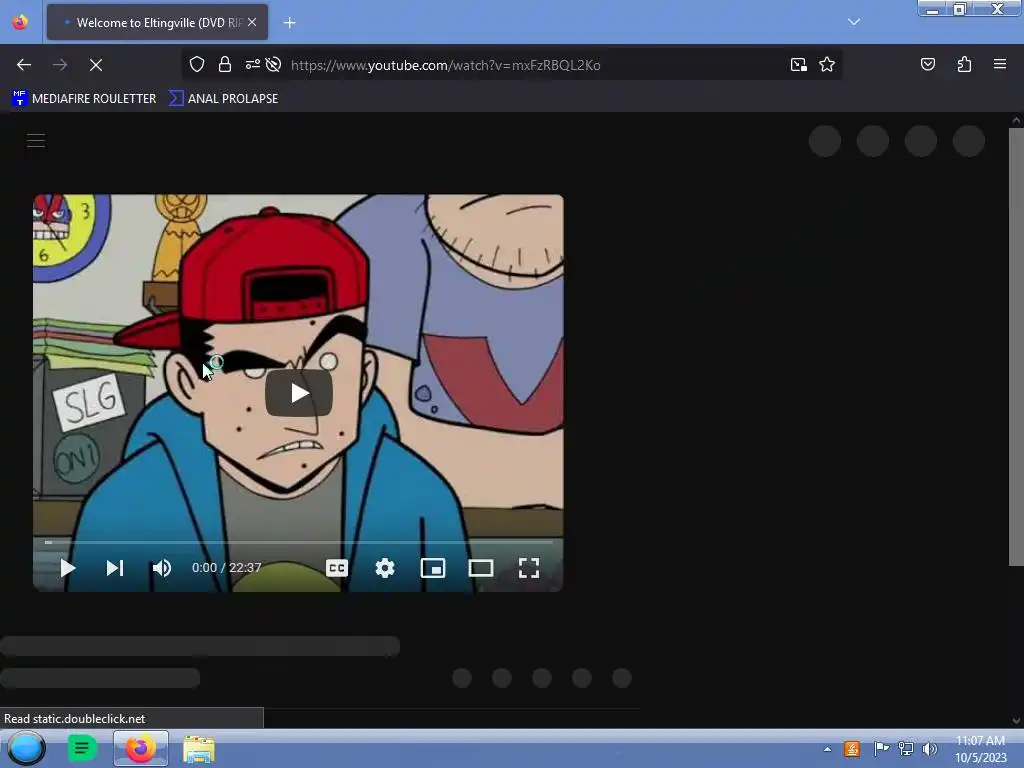
Task: Open the YouTube guide hamburger menu
Action: [36, 140]
